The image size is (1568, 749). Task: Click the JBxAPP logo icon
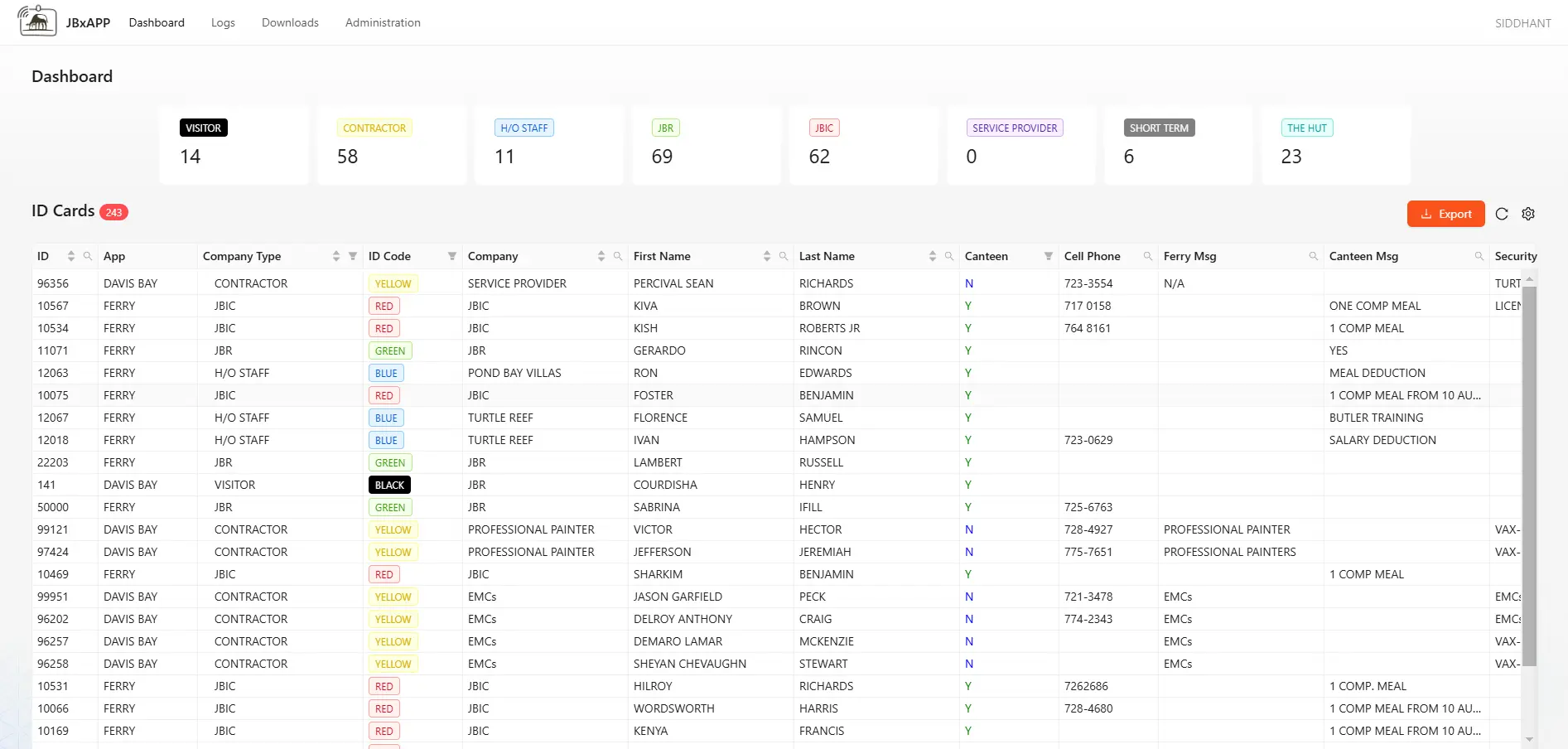[x=37, y=22]
